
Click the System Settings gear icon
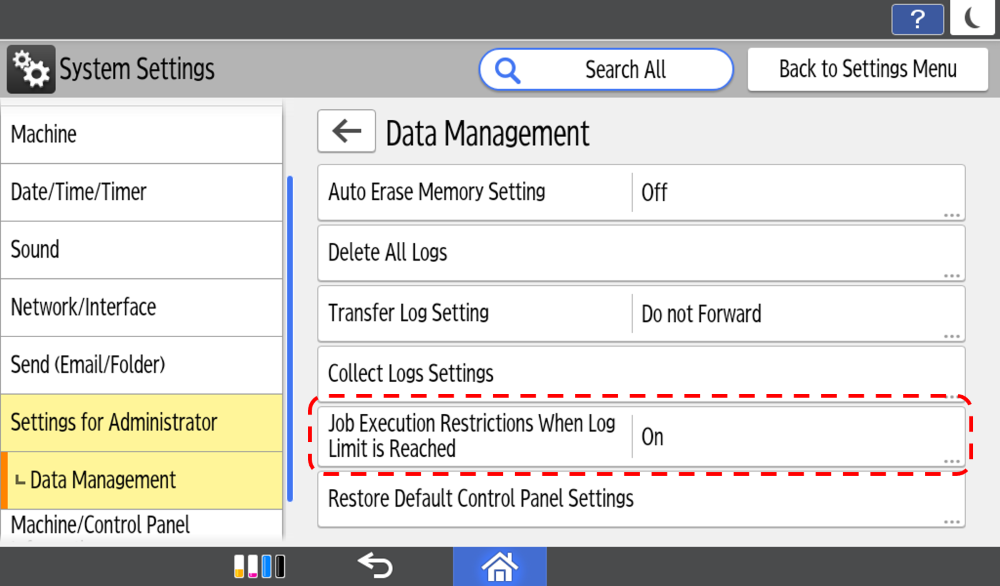coord(31,69)
